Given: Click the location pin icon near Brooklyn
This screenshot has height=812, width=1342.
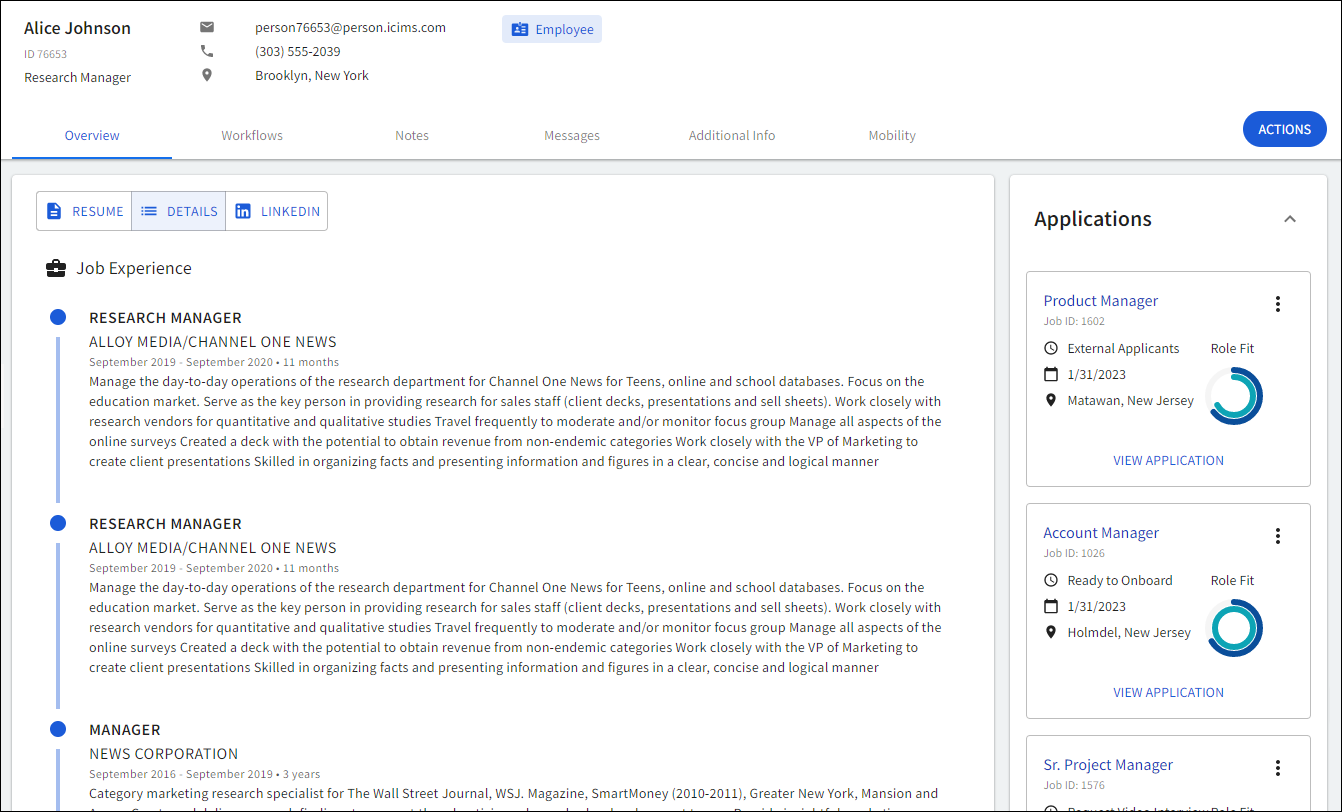Looking at the screenshot, I should tap(207, 75).
